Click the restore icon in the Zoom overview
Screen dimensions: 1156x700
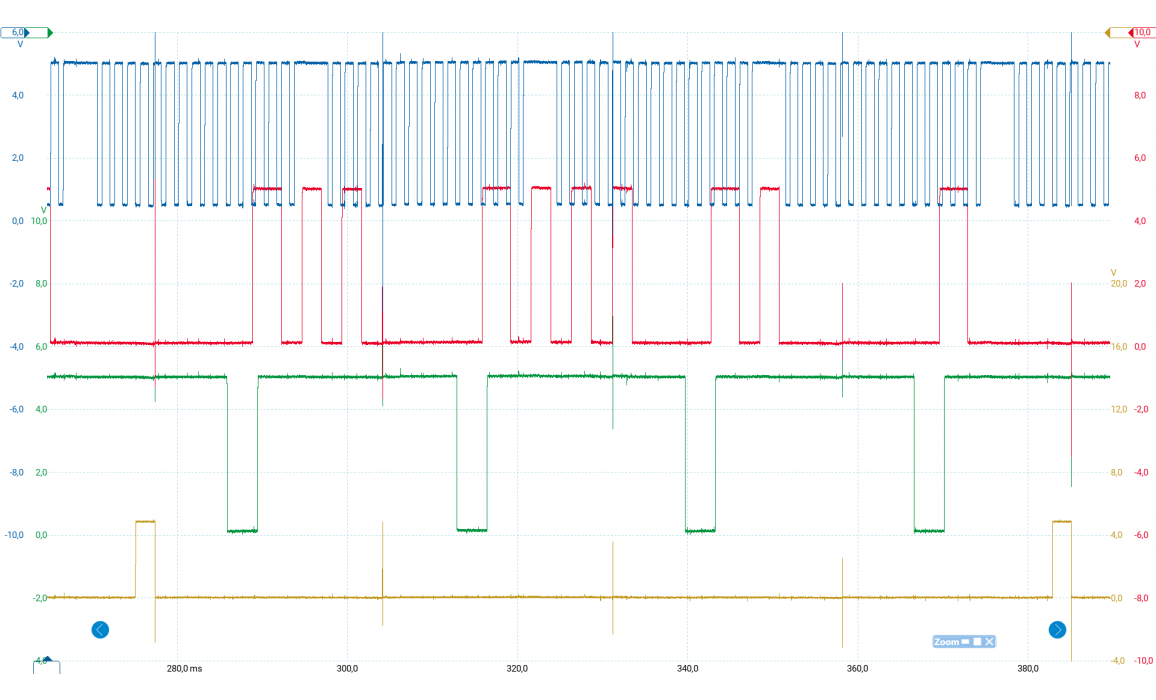click(x=977, y=642)
